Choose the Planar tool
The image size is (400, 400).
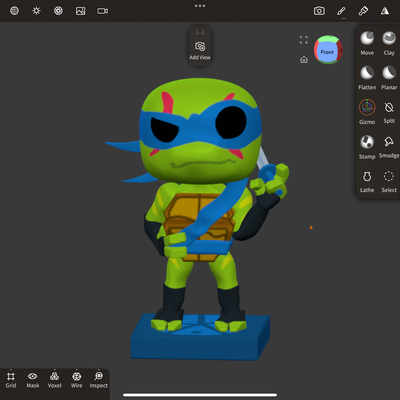[x=389, y=78]
